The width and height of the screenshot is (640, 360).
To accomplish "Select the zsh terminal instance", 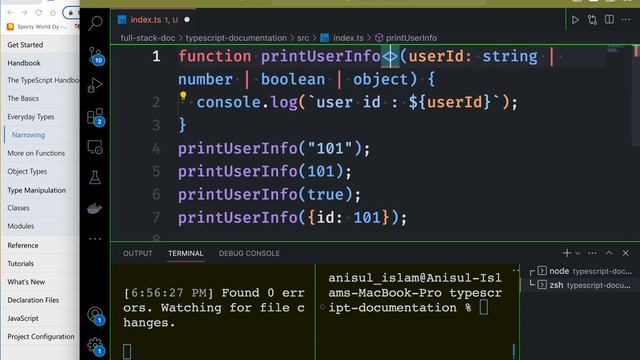I will 583,285.
